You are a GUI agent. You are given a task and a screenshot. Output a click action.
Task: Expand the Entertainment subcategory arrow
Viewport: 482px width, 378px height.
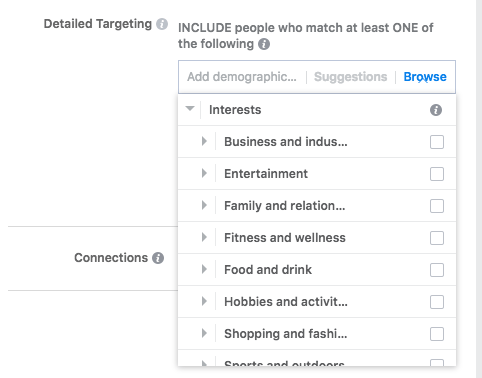tap(204, 173)
